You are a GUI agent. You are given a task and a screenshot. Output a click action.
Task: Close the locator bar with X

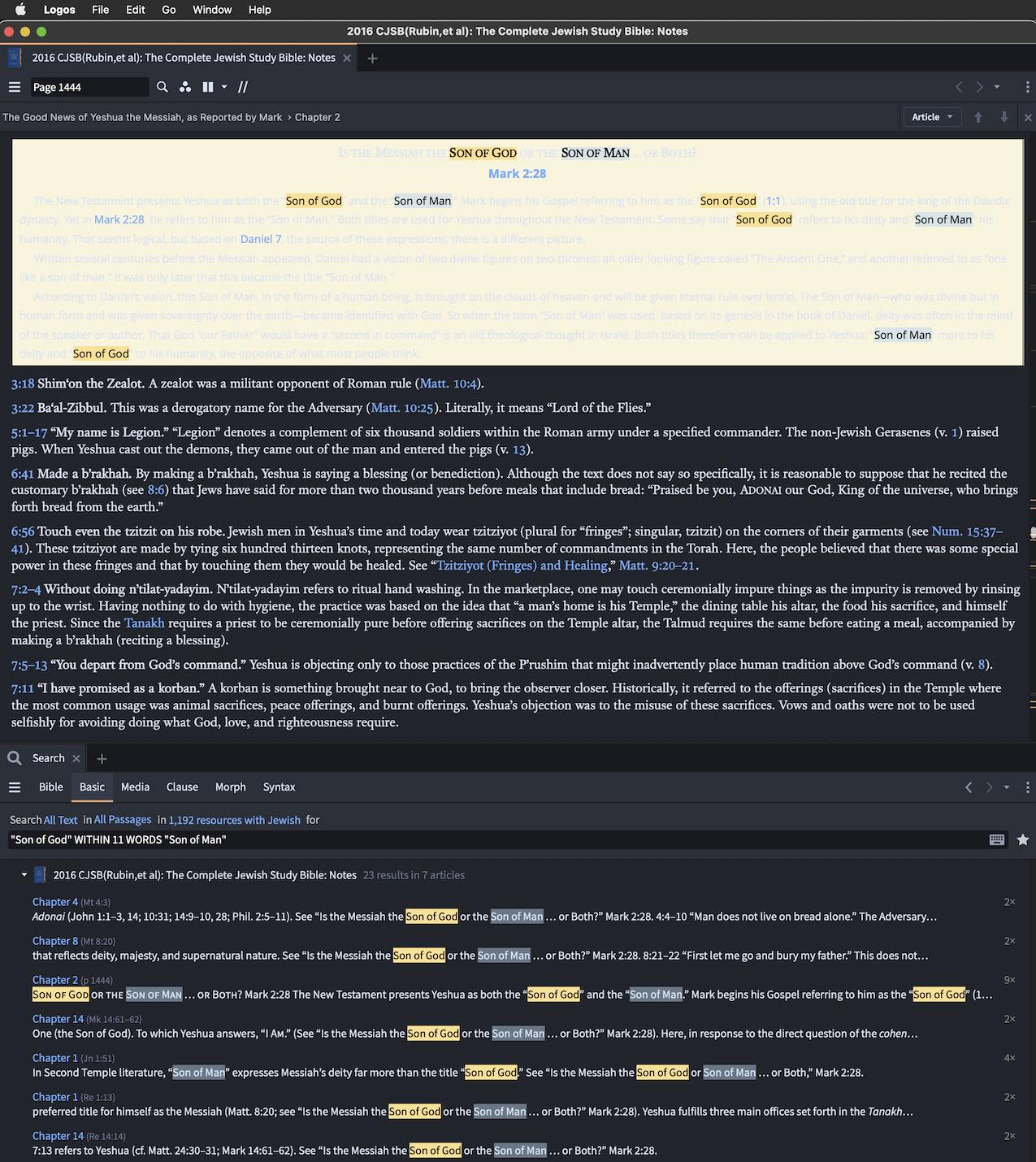point(1028,117)
